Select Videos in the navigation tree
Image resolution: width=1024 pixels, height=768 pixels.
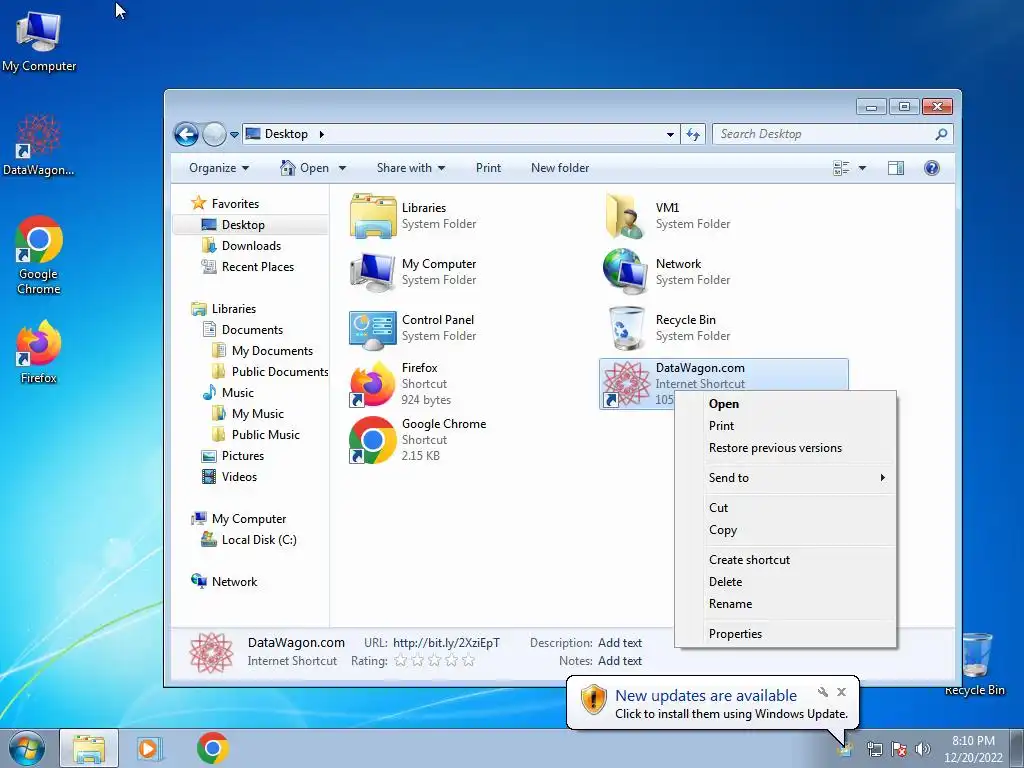point(230,477)
